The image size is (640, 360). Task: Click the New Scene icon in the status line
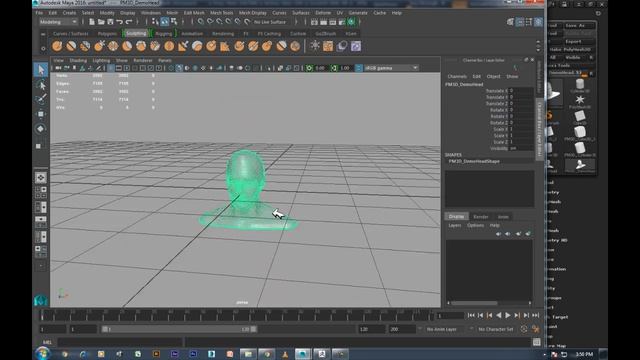pyautogui.click(x=92, y=22)
